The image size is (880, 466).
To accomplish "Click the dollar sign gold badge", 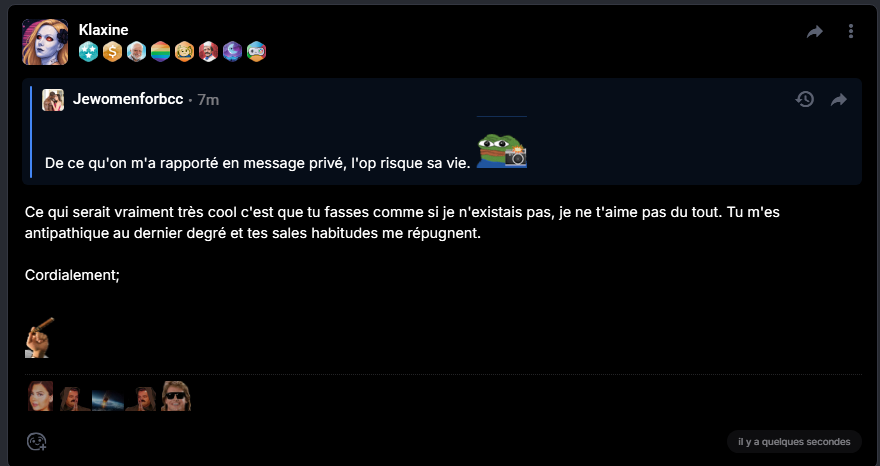I will [112, 52].
